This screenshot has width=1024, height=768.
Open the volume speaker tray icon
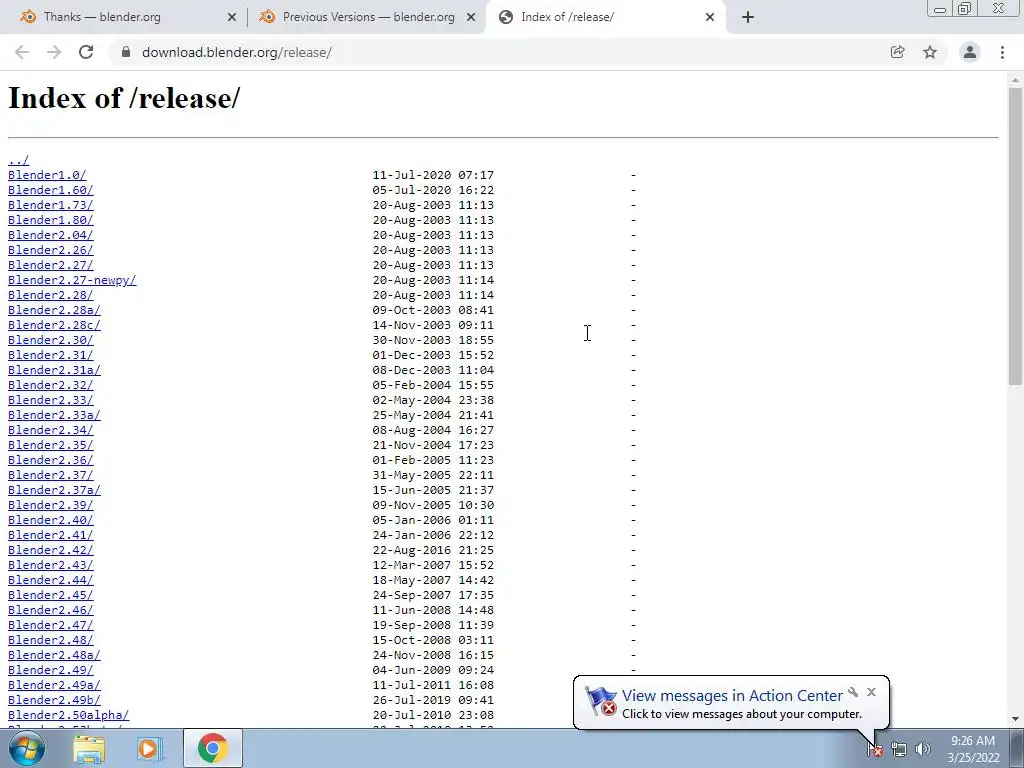pyautogui.click(x=922, y=750)
